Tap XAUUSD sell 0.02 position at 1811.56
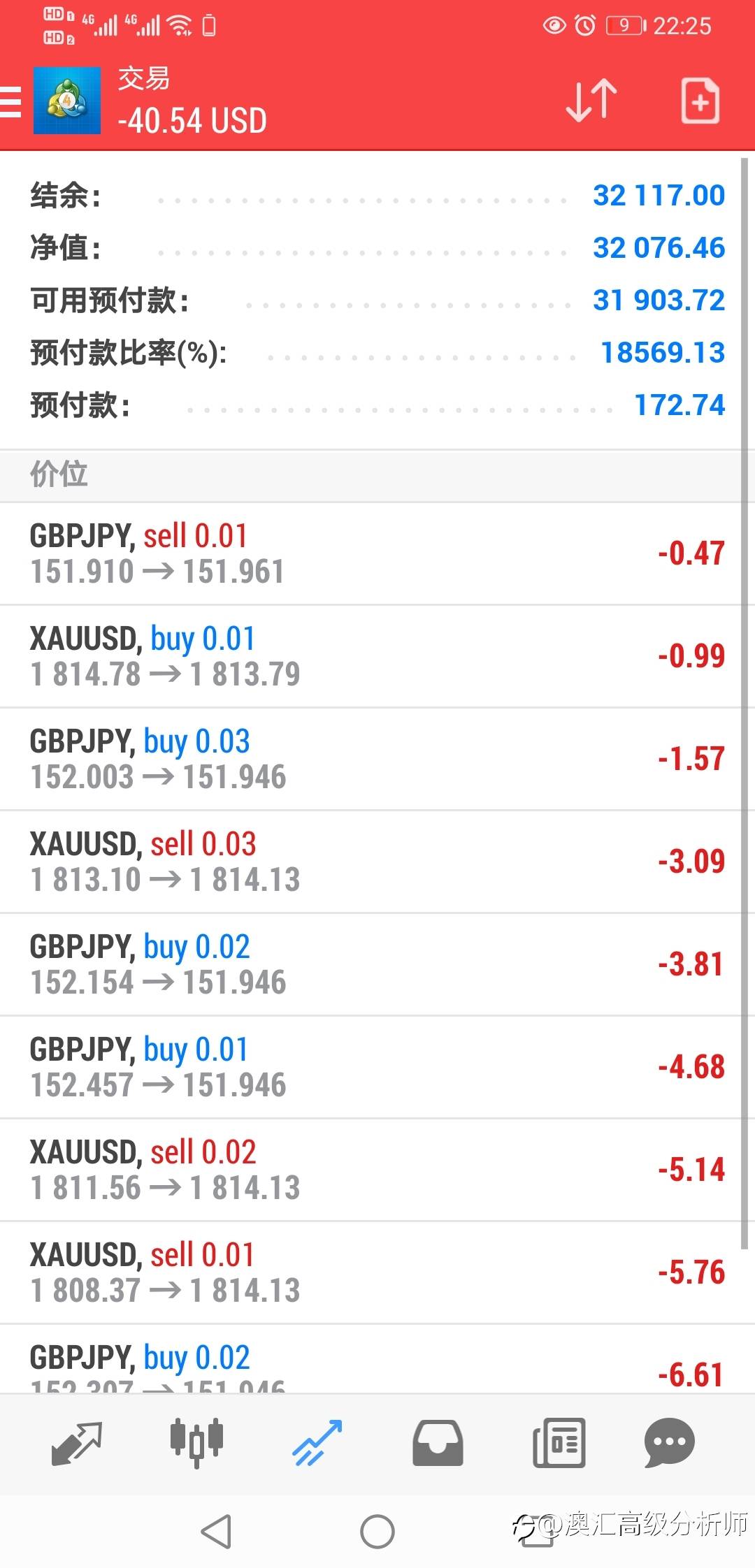 pyautogui.click(x=371, y=1170)
